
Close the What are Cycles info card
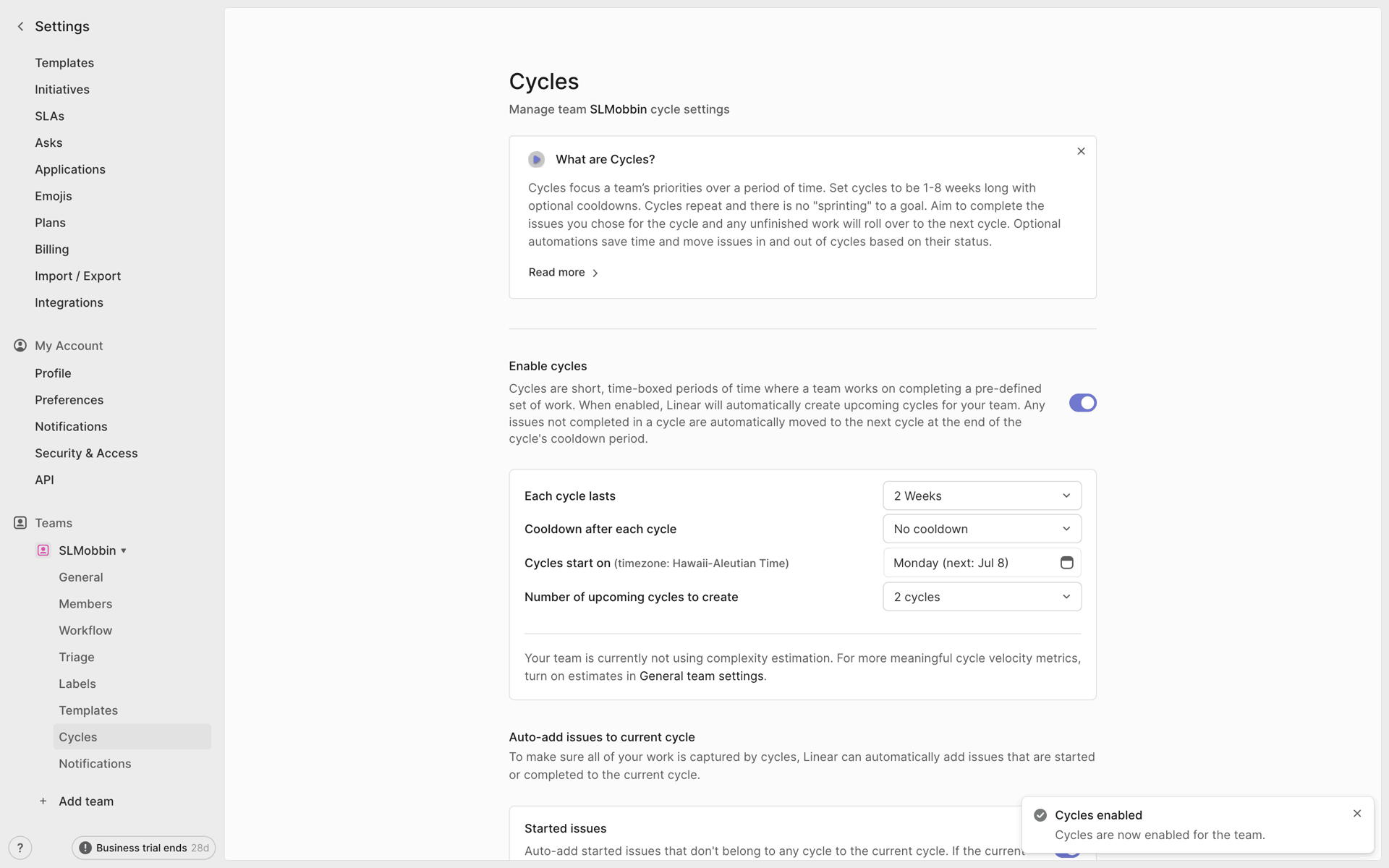click(1081, 151)
